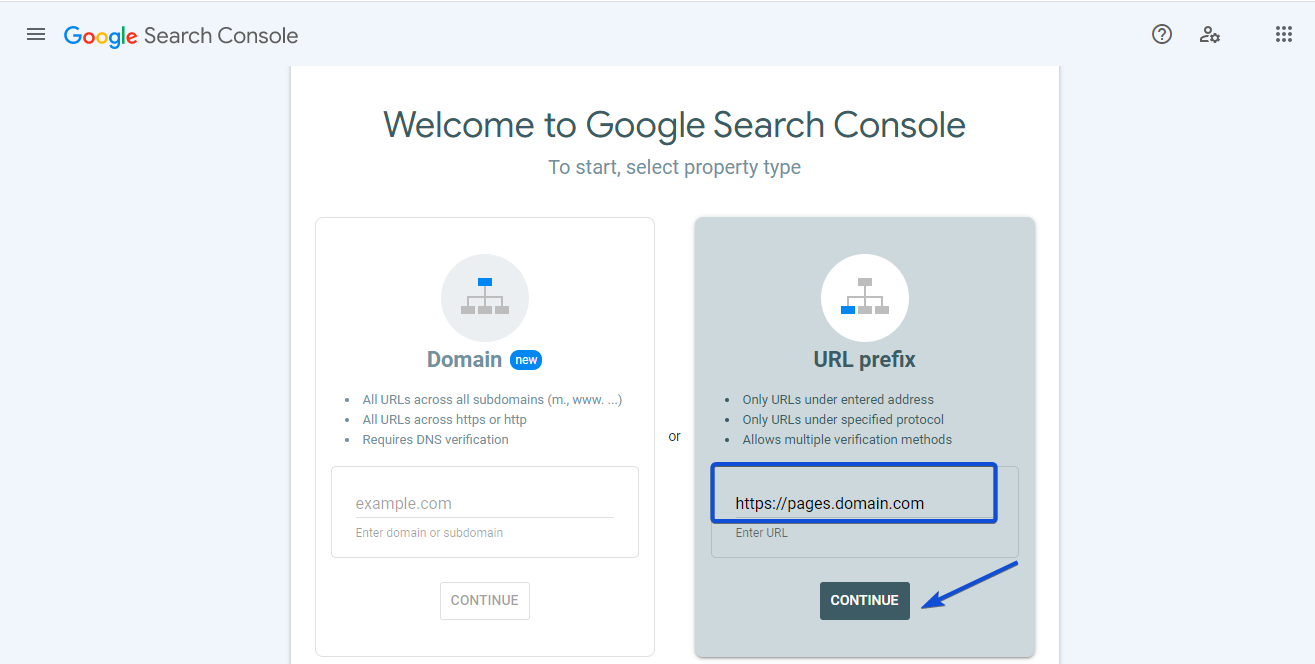Image resolution: width=1315 pixels, height=664 pixels.
Task: Click the 'new' badge beside Domain
Action: (526, 360)
